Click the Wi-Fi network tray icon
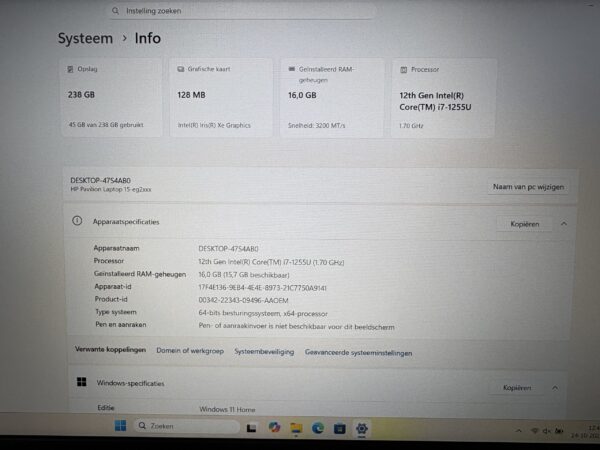Screen dimensions: 600x450 (535, 431)
